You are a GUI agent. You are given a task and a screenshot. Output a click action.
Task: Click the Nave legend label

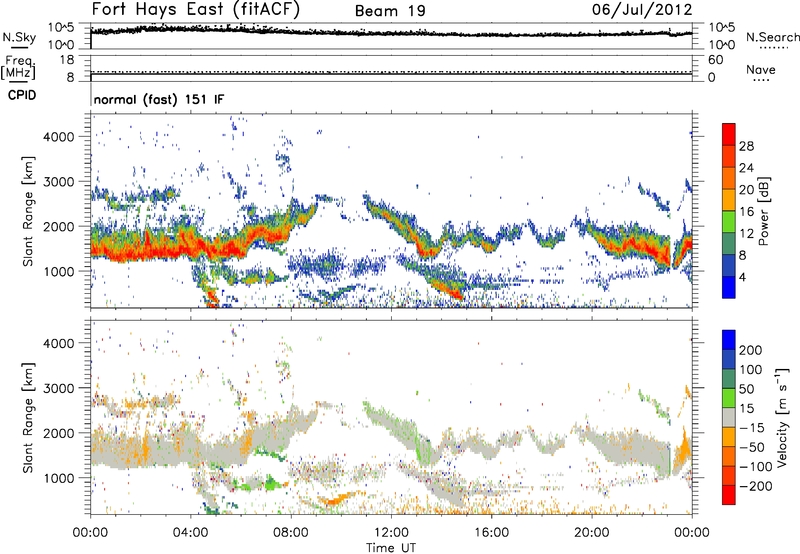click(761, 70)
